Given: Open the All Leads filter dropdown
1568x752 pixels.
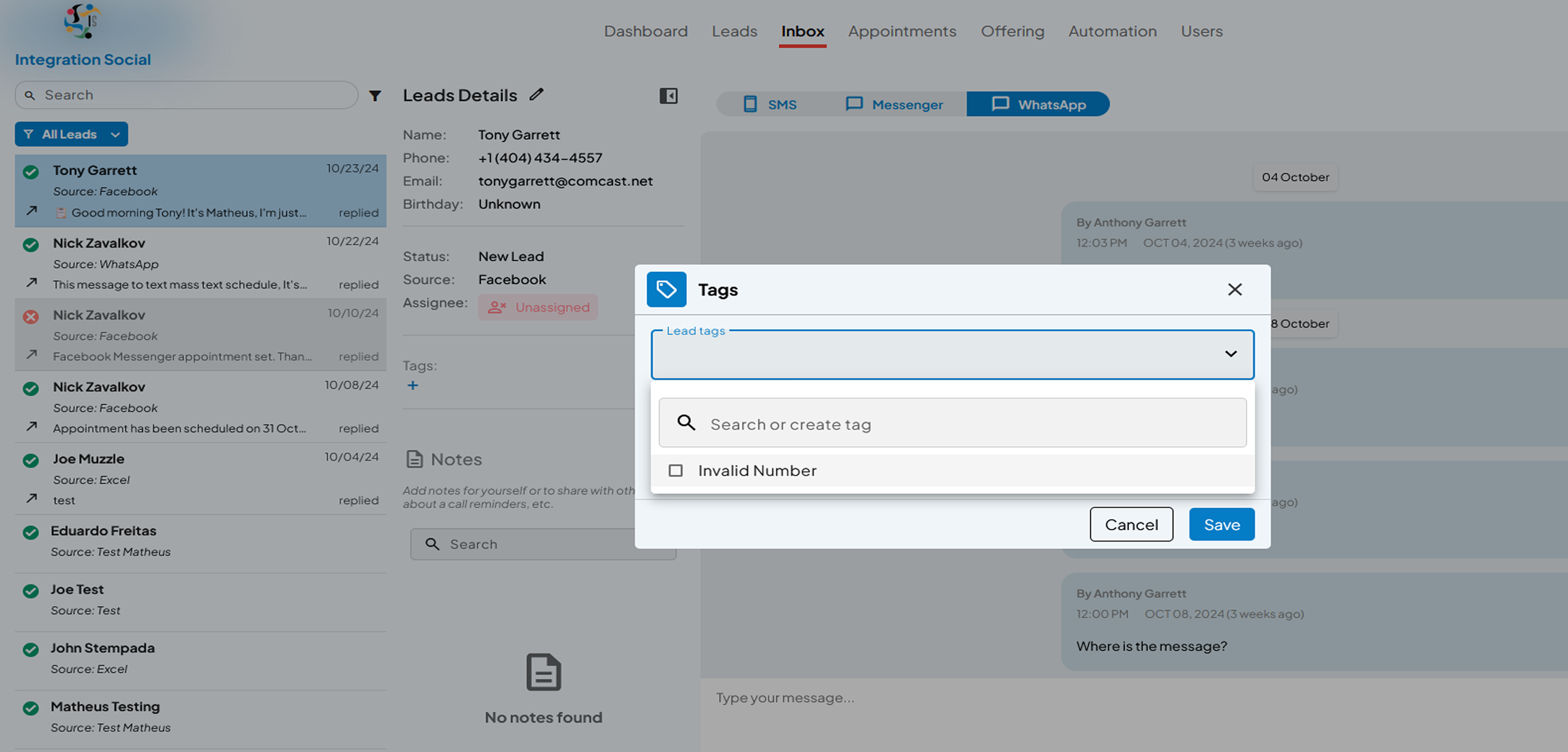Looking at the screenshot, I should pos(71,134).
